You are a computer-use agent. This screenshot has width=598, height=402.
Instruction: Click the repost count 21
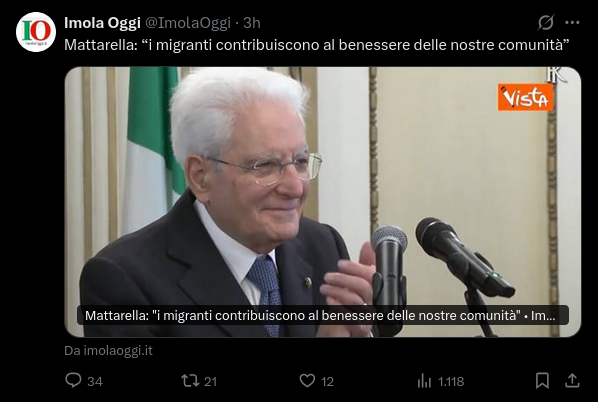pos(211,381)
